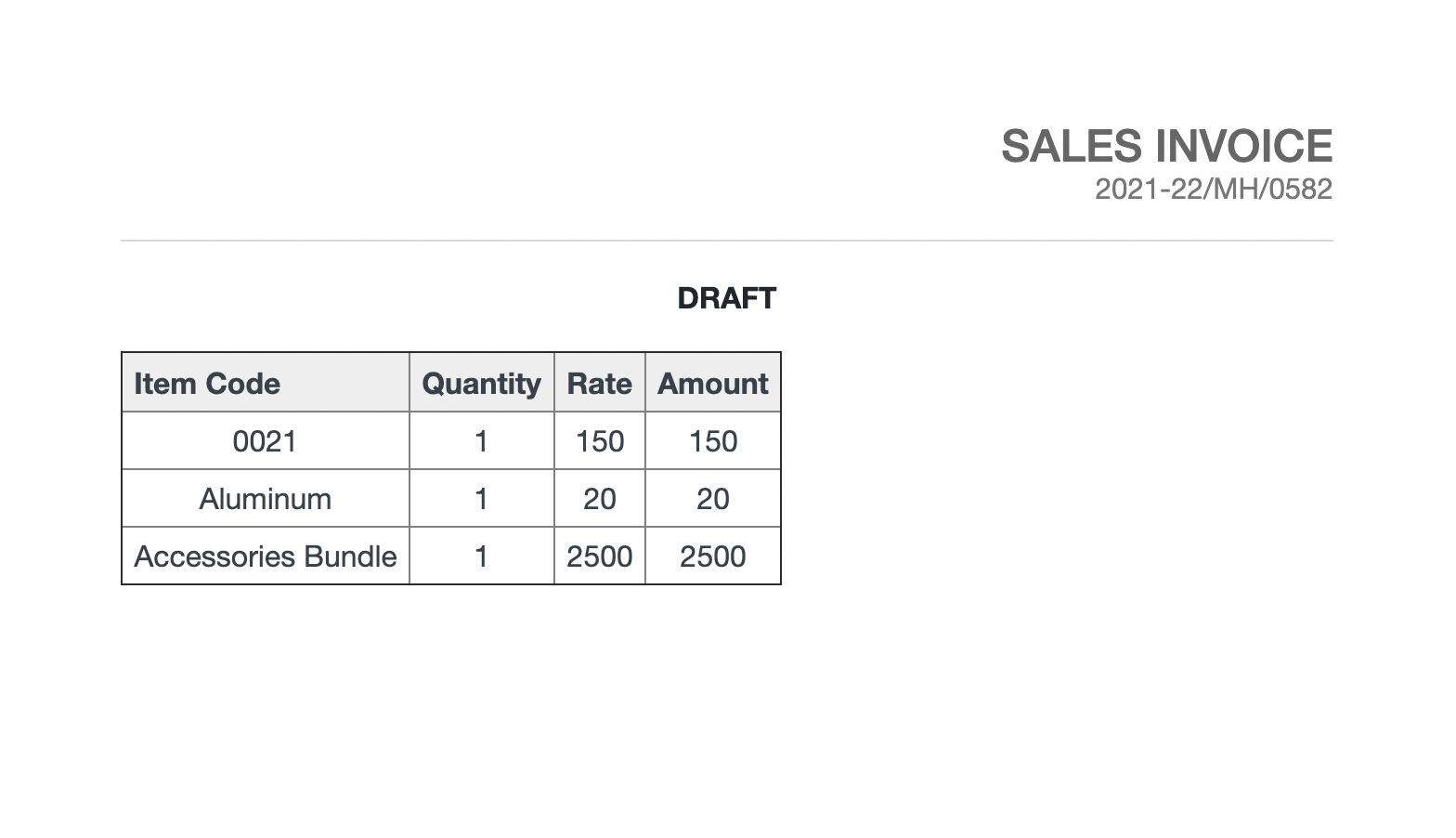Click quantity cell in Accessories Bundle row

click(481, 556)
